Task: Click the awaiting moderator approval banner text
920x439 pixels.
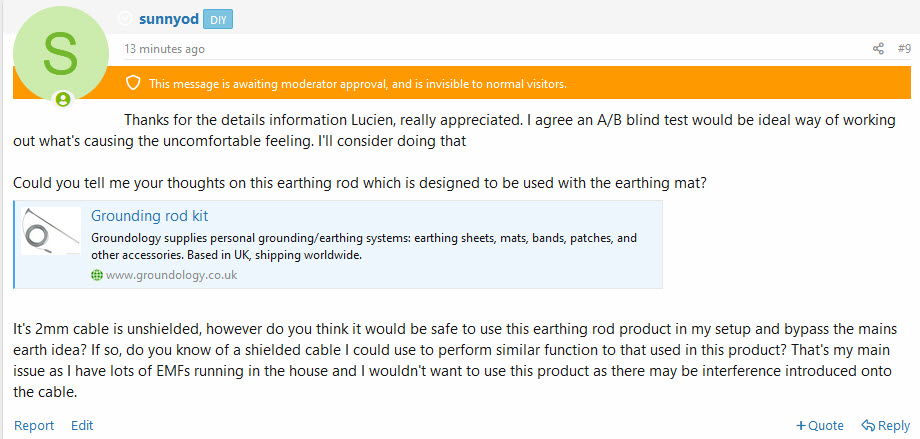Action: click(358, 84)
